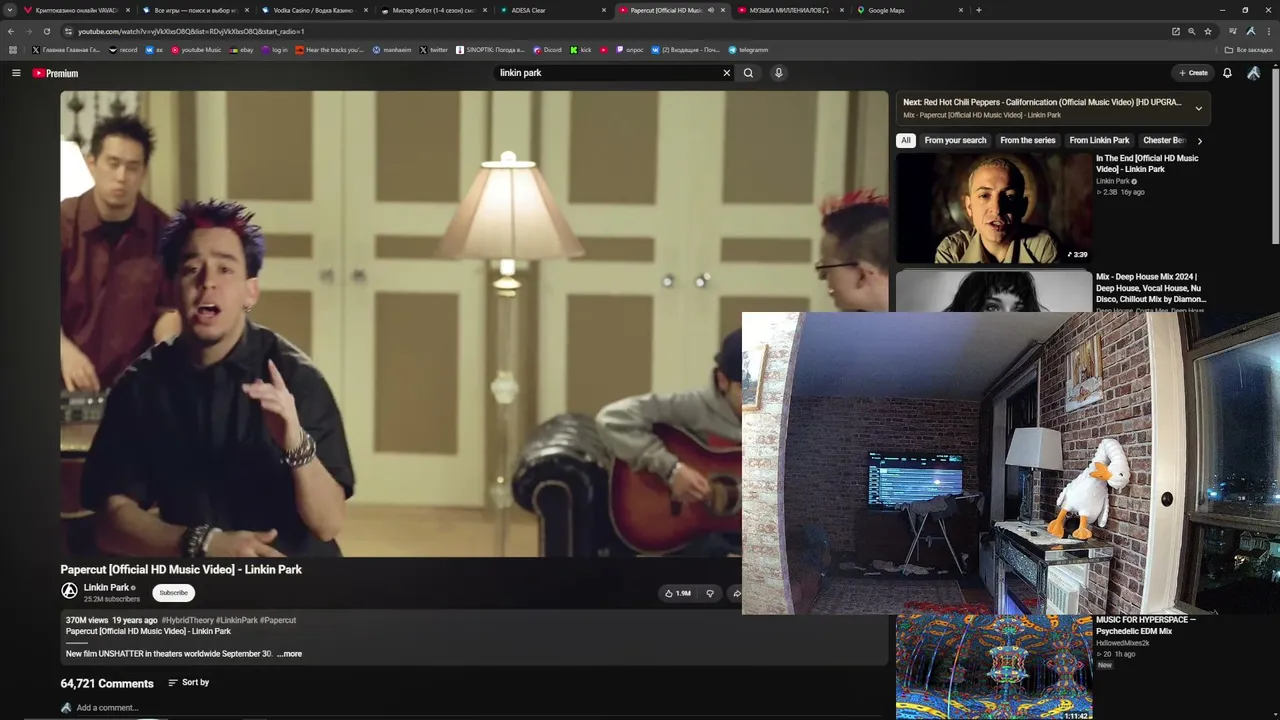Screen dimensions: 1280x720
Task: Close the Papercut YouTube tab
Action: point(723,10)
